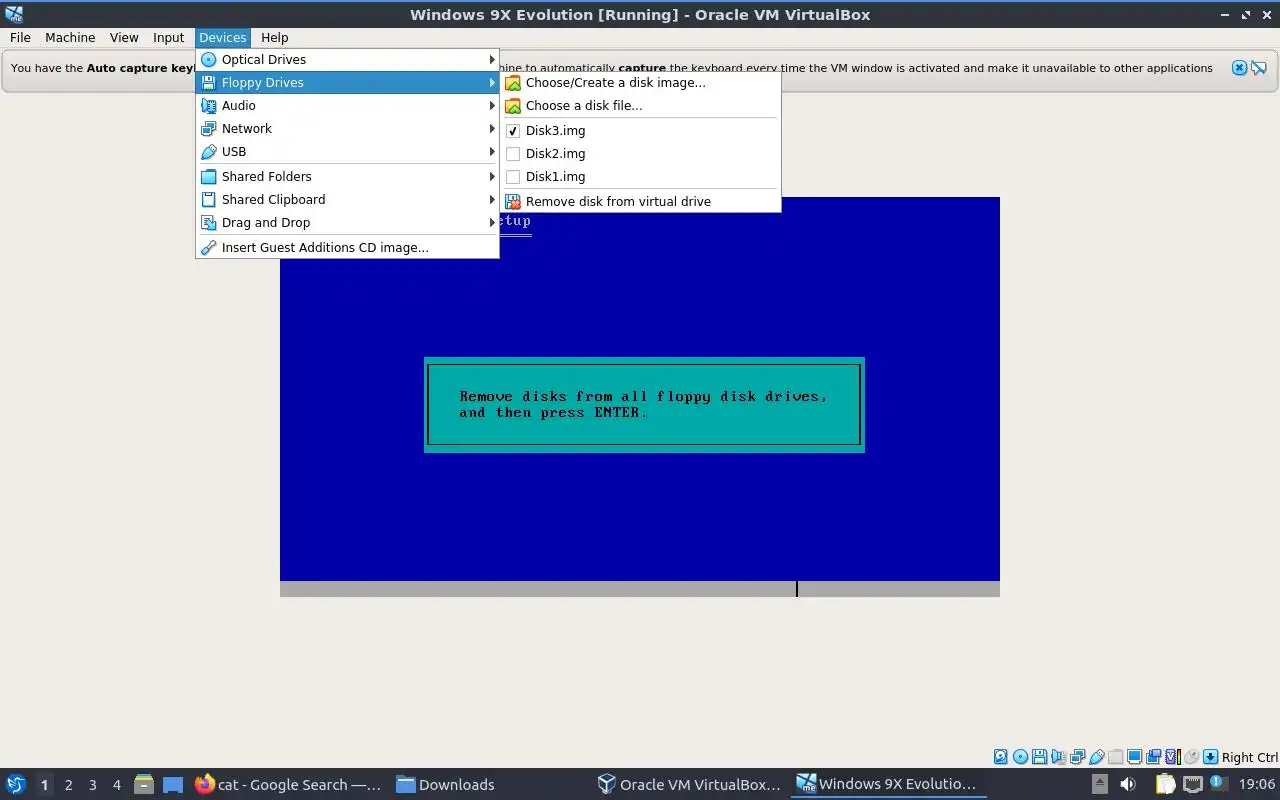This screenshot has height=800, width=1280.
Task: Click the Right Ctrl host key label
Action: coord(1250,757)
